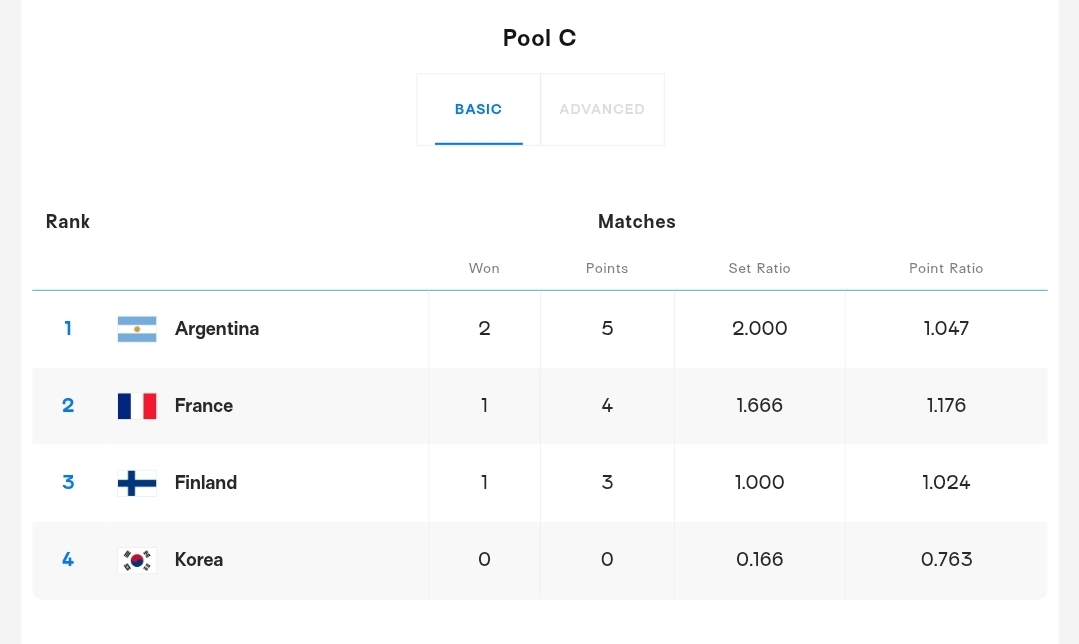Click the Set Ratio column header
The image size is (1079, 644).
(x=760, y=268)
